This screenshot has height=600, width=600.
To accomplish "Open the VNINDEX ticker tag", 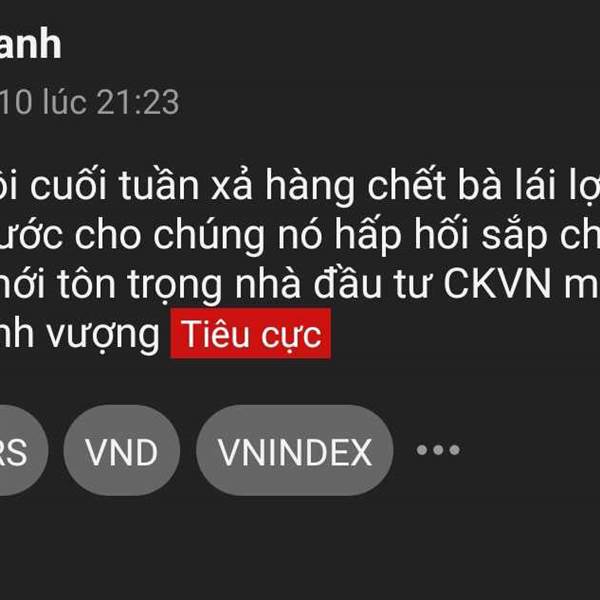I will pos(294,450).
